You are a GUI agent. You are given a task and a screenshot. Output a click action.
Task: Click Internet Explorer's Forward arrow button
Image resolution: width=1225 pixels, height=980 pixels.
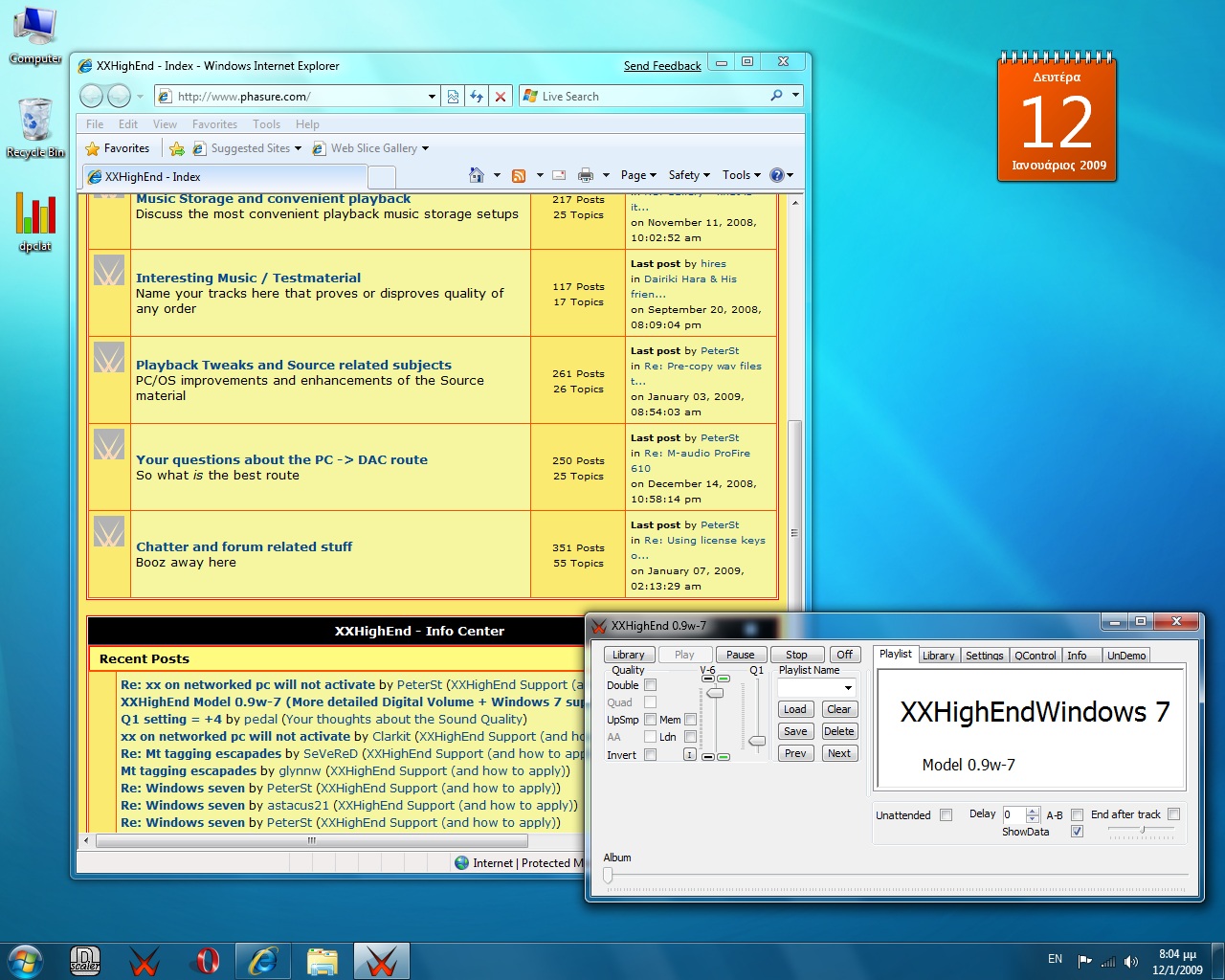point(119,96)
